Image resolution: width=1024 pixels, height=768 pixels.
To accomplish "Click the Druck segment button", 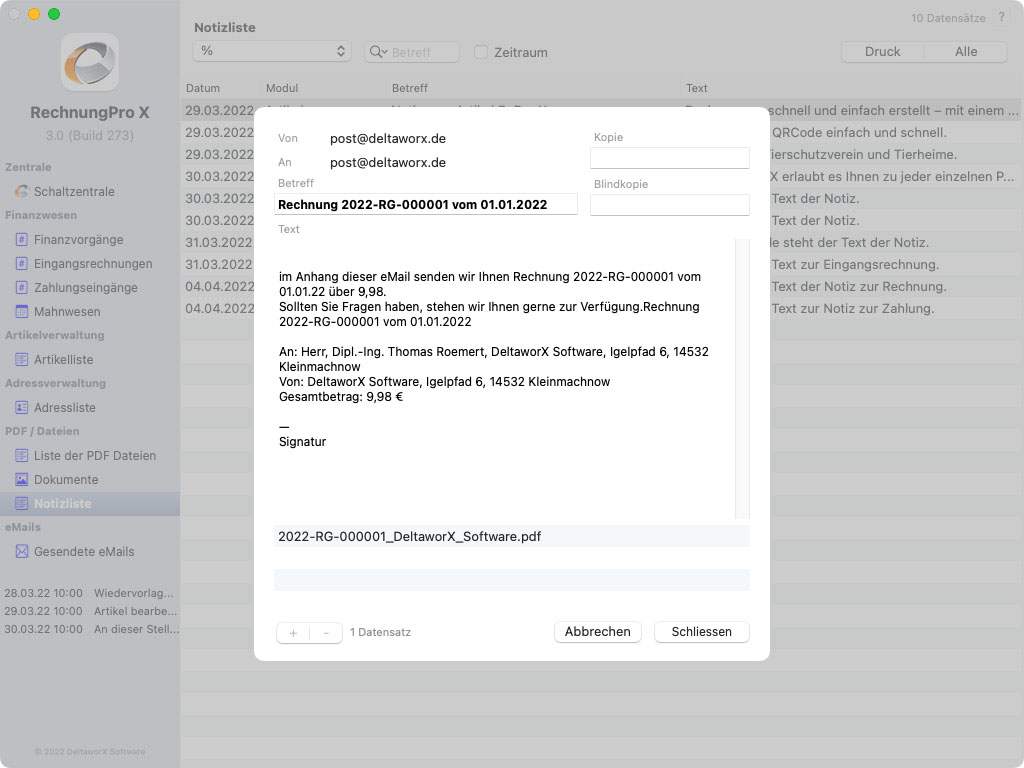I will click(882, 52).
